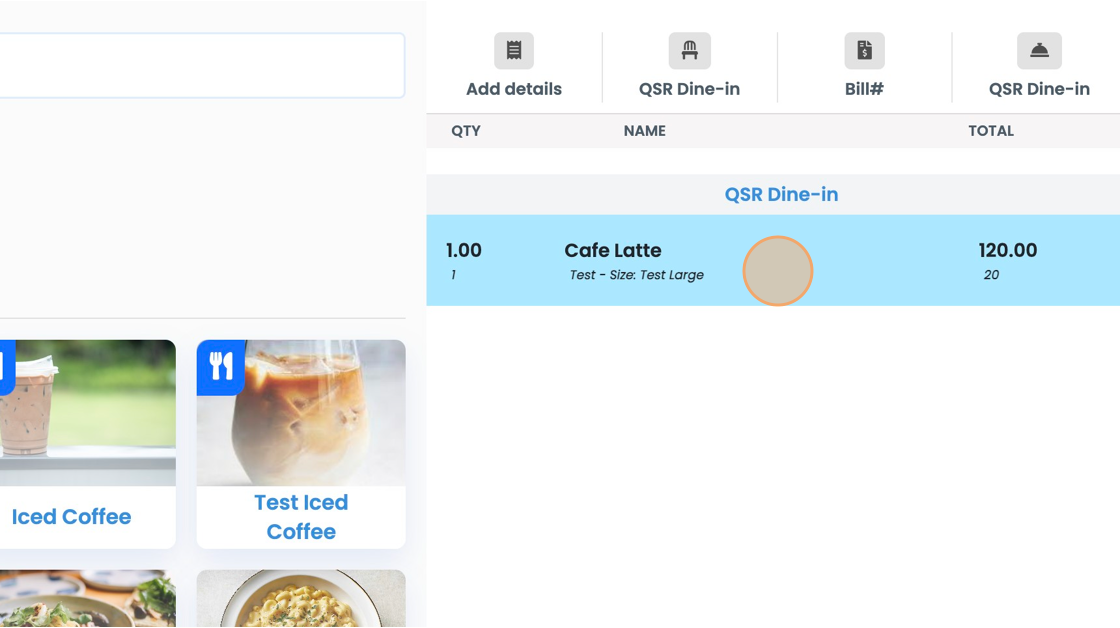The width and height of the screenshot is (1120, 628).
Task: Click the blue QSR Dine-in section heading
Action: click(781, 194)
